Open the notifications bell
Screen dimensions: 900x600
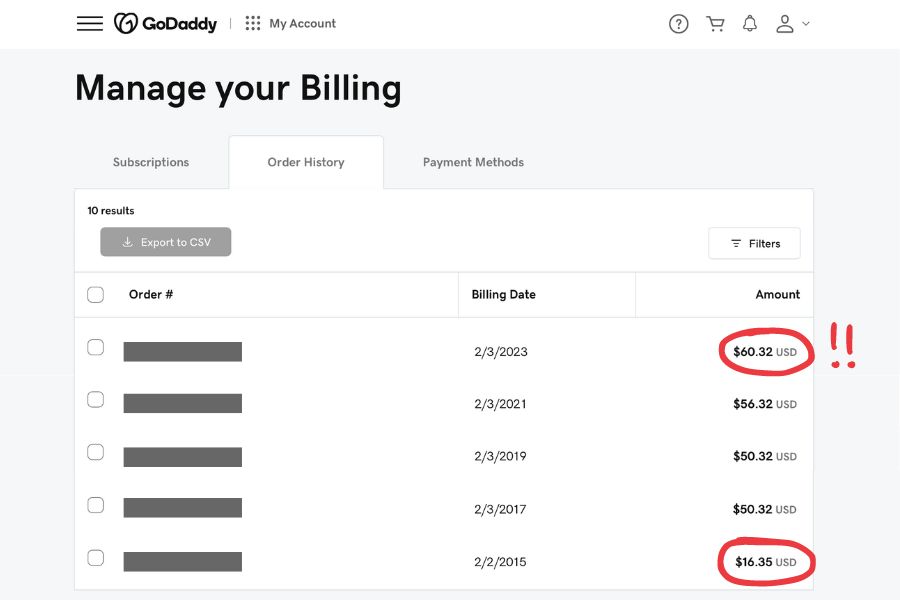pos(750,24)
